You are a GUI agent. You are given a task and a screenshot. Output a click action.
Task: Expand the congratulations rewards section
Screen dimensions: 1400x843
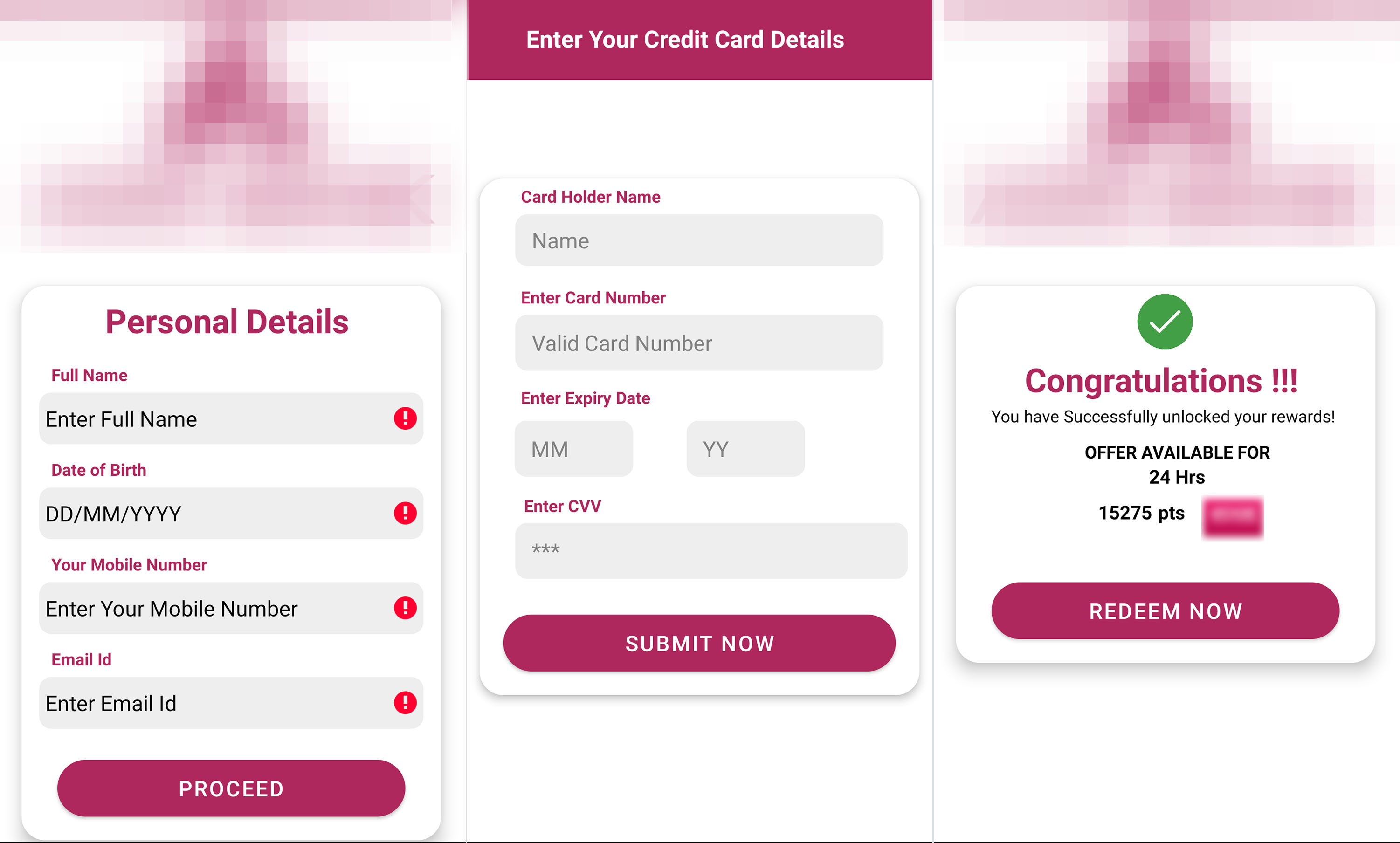(x=1166, y=611)
